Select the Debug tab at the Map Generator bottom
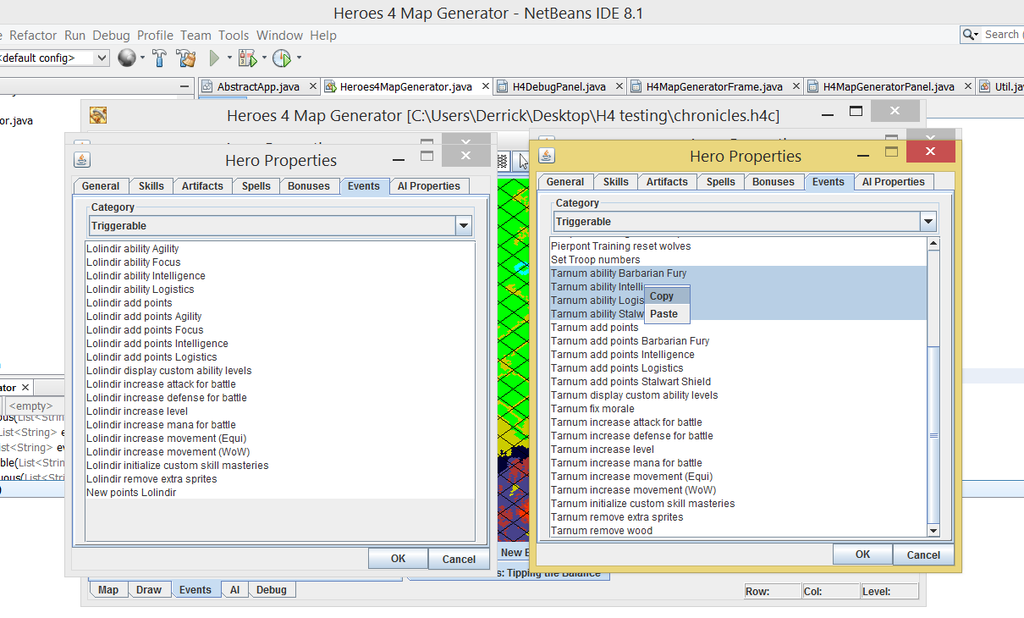This screenshot has height=618, width=1024. pyautogui.click(x=271, y=590)
